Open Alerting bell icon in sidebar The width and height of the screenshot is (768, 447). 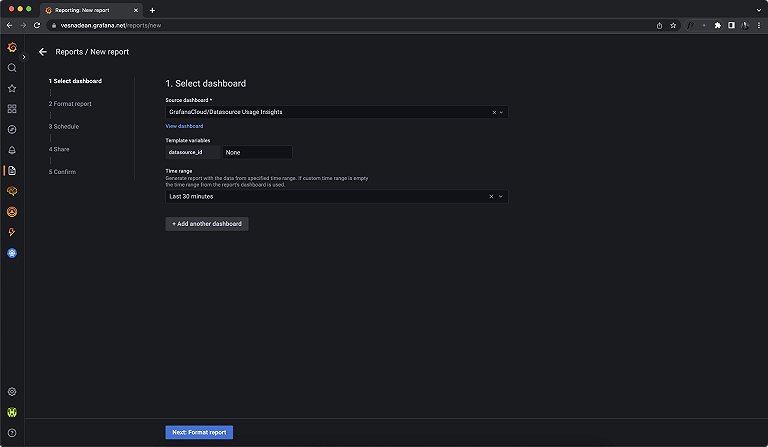coord(12,150)
